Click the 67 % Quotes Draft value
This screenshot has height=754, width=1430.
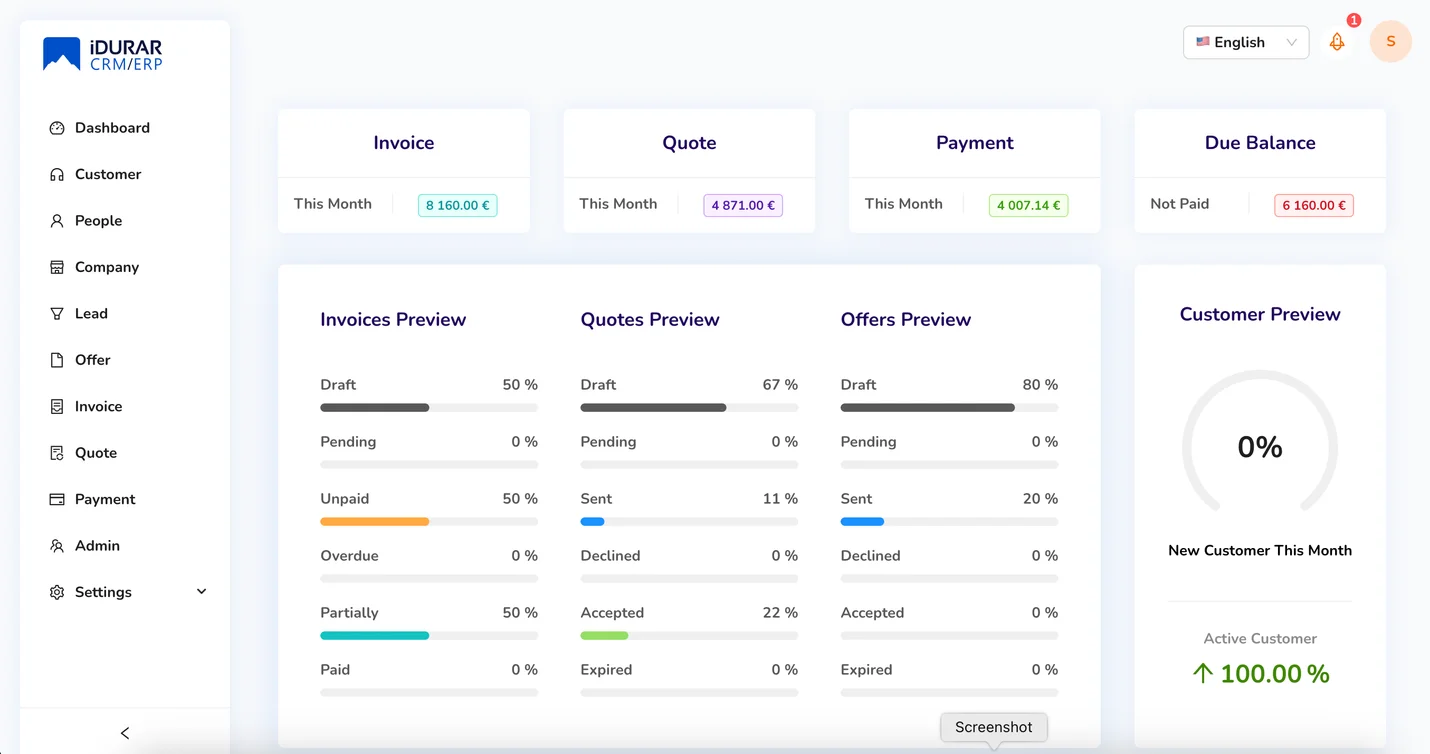(779, 385)
